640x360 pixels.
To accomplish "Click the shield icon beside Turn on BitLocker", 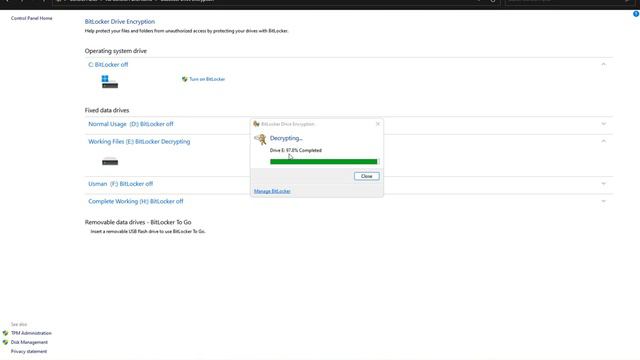I will coord(184,79).
